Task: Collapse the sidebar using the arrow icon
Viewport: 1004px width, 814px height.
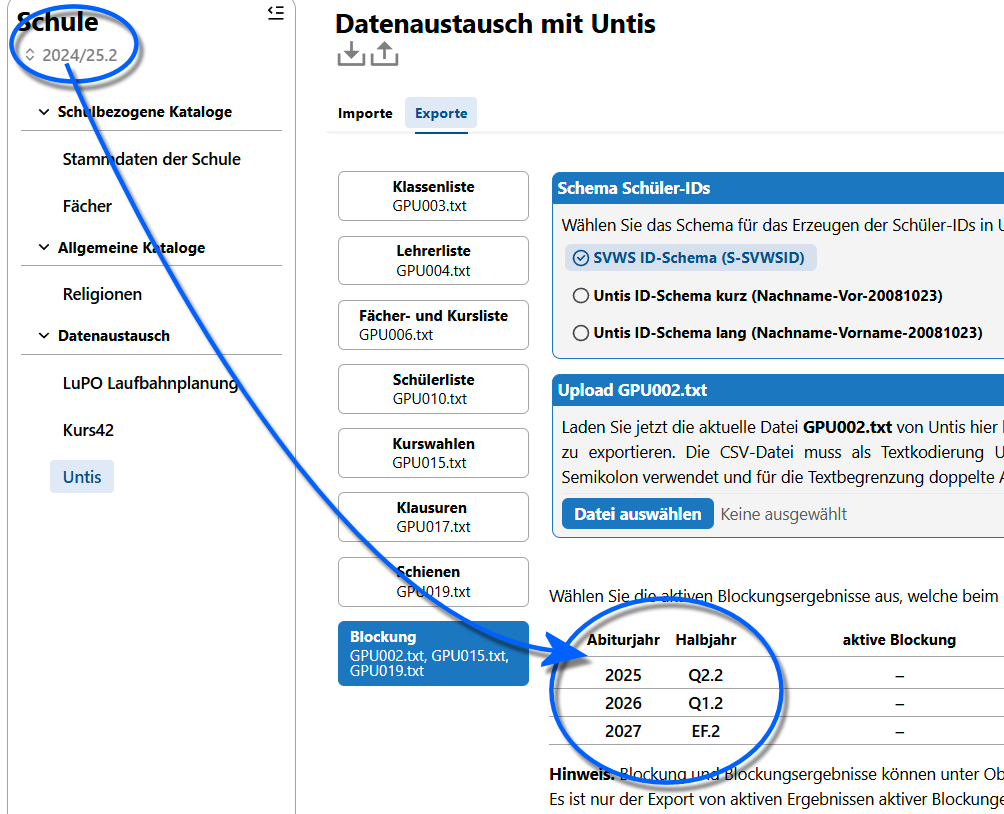Action: (x=276, y=13)
